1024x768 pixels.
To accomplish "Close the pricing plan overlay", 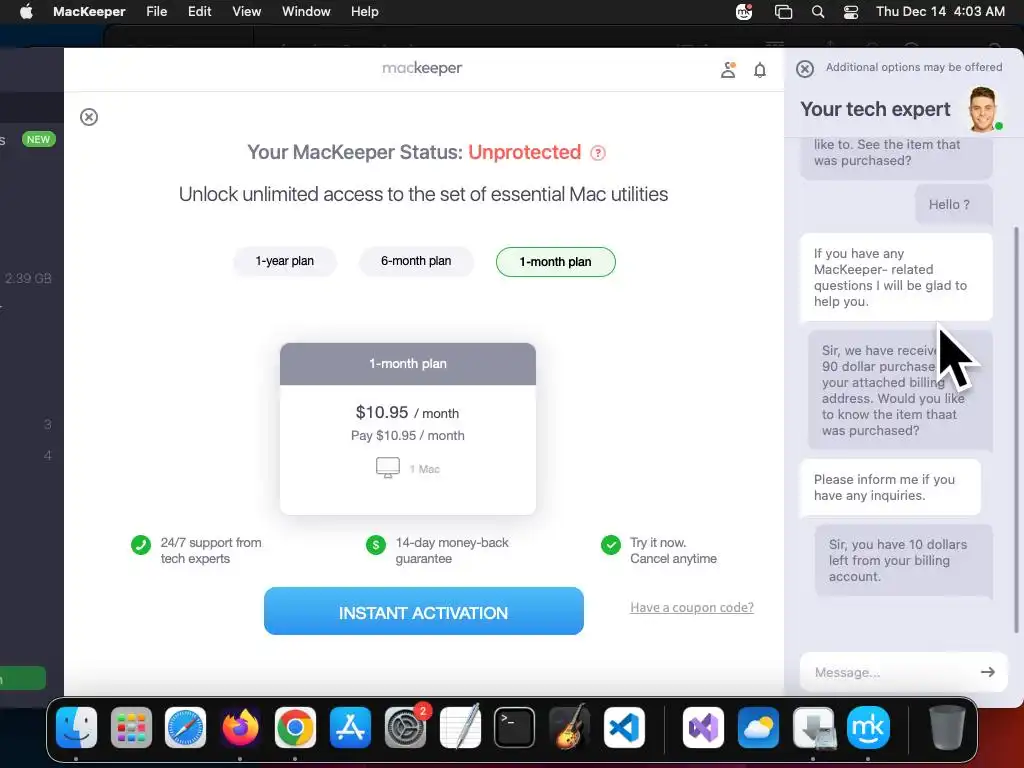I will coord(89,117).
